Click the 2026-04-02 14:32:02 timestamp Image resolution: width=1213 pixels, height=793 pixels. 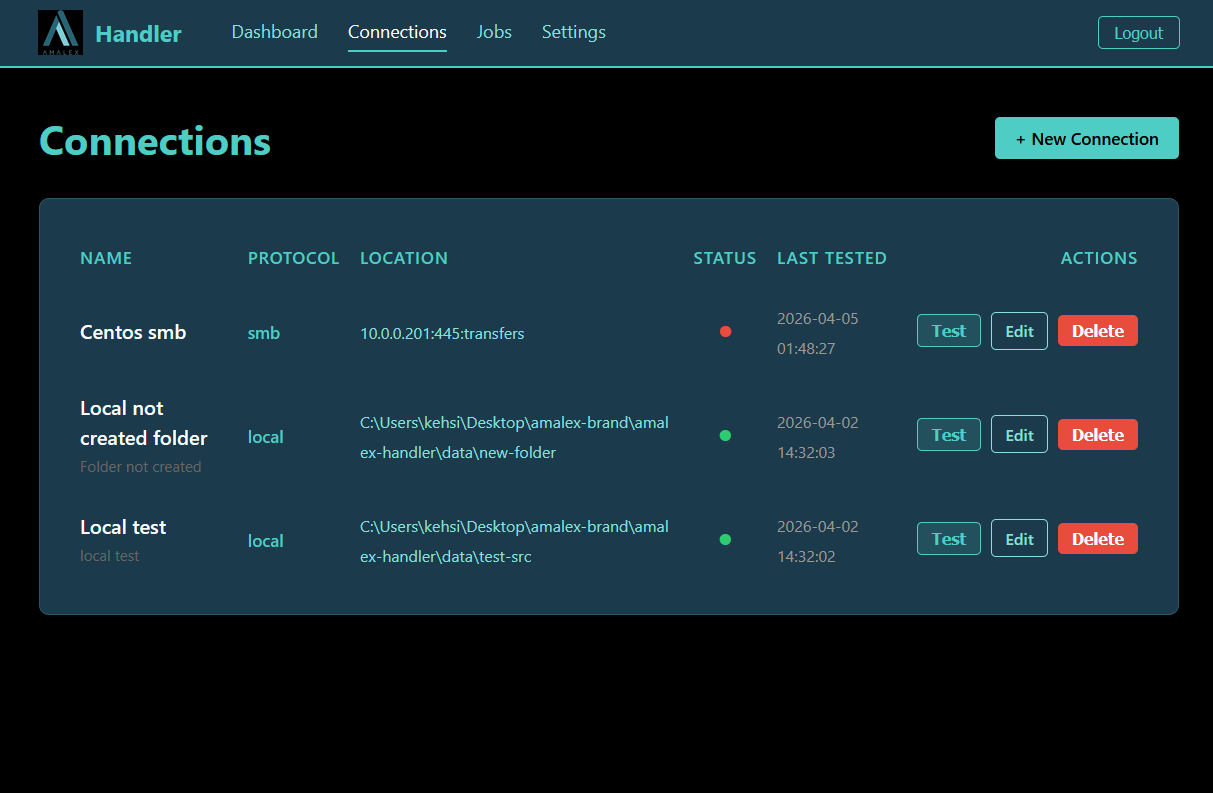(x=818, y=541)
